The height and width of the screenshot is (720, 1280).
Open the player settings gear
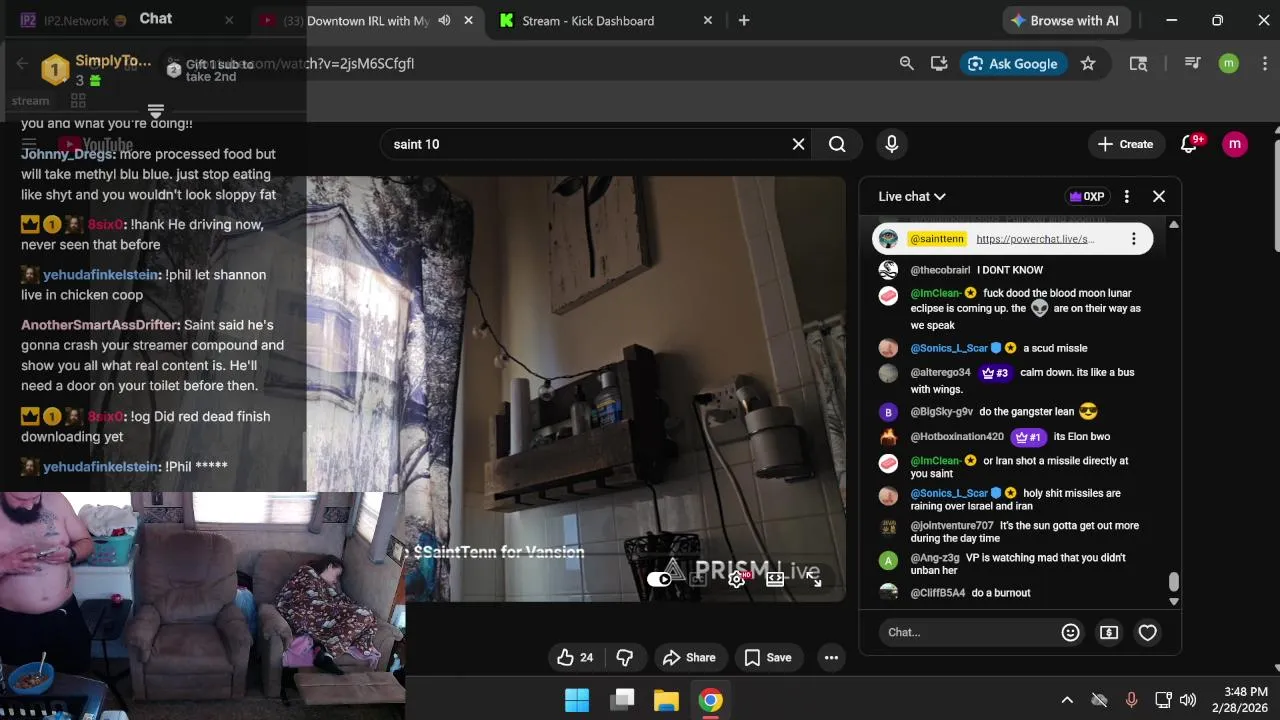pos(737,579)
